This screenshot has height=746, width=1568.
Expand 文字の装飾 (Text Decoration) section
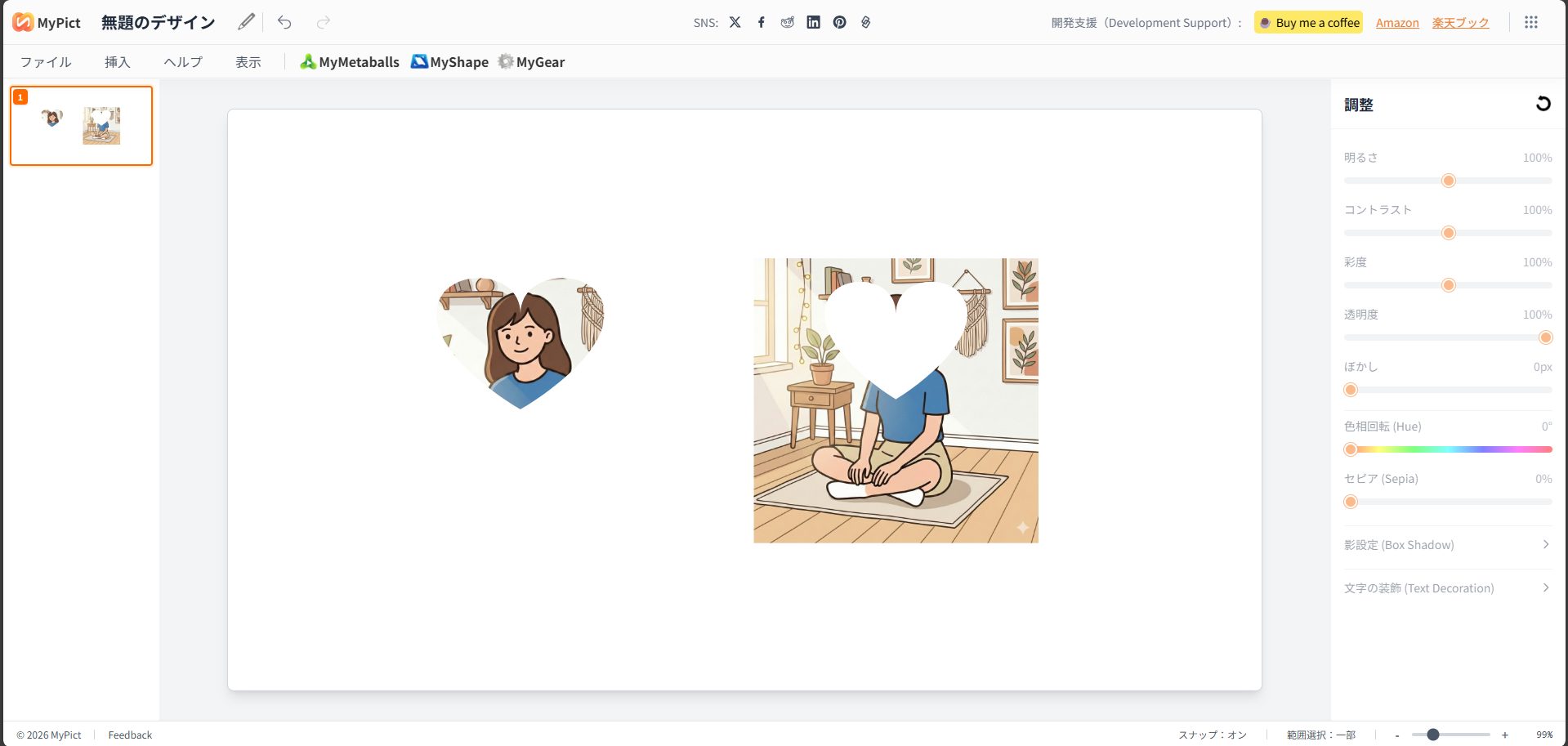tap(1447, 588)
